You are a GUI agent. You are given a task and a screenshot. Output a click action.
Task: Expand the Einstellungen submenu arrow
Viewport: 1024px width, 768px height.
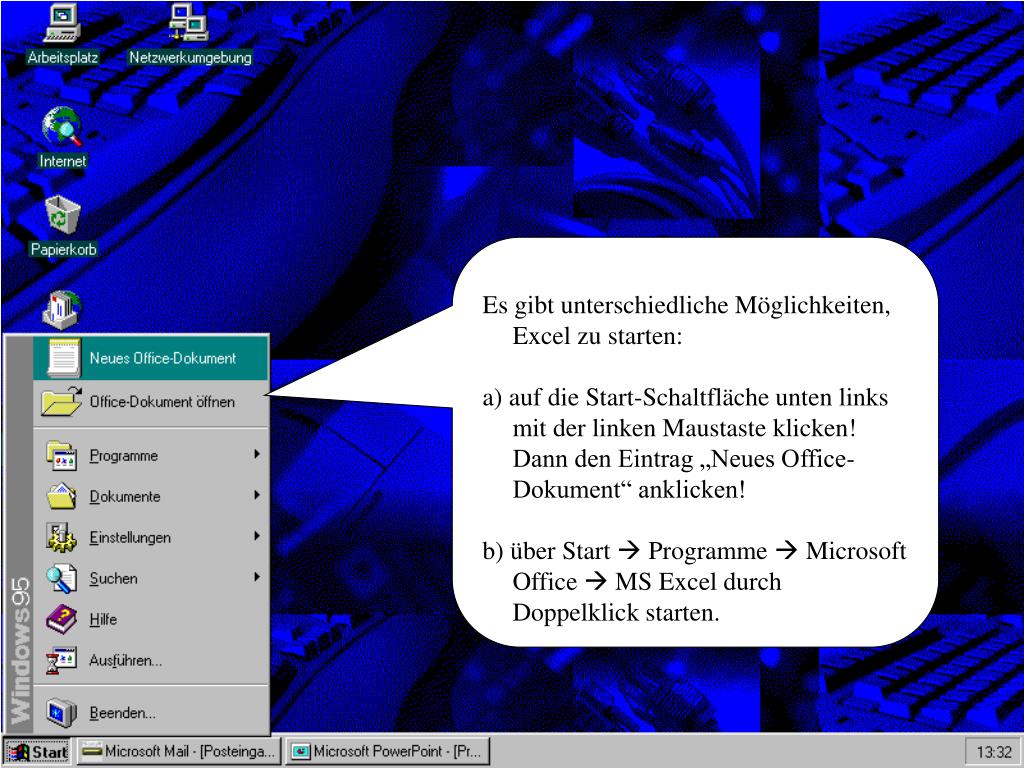click(x=257, y=536)
